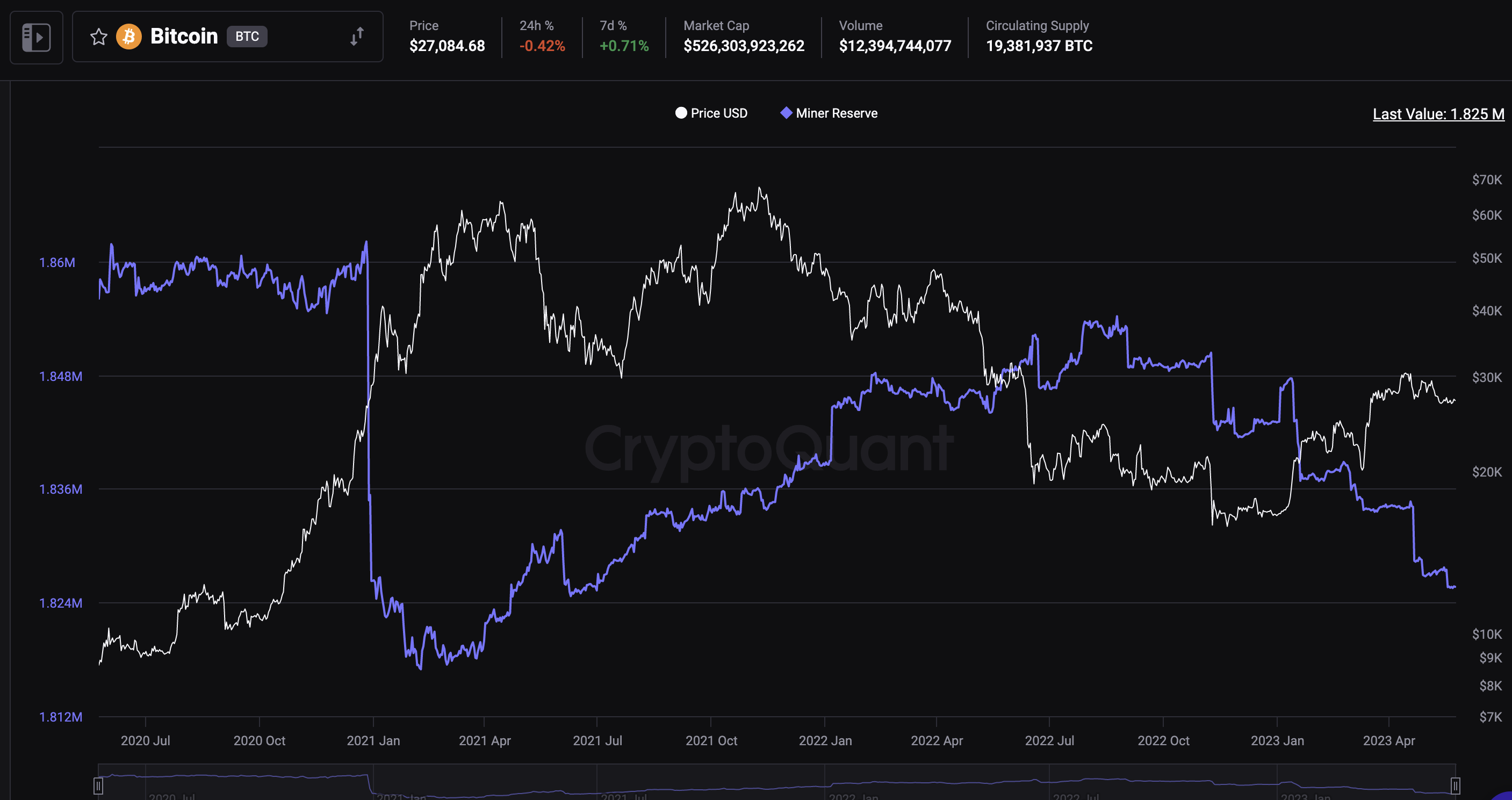Toggle the Miner Reserve legend series

pos(829,113)
